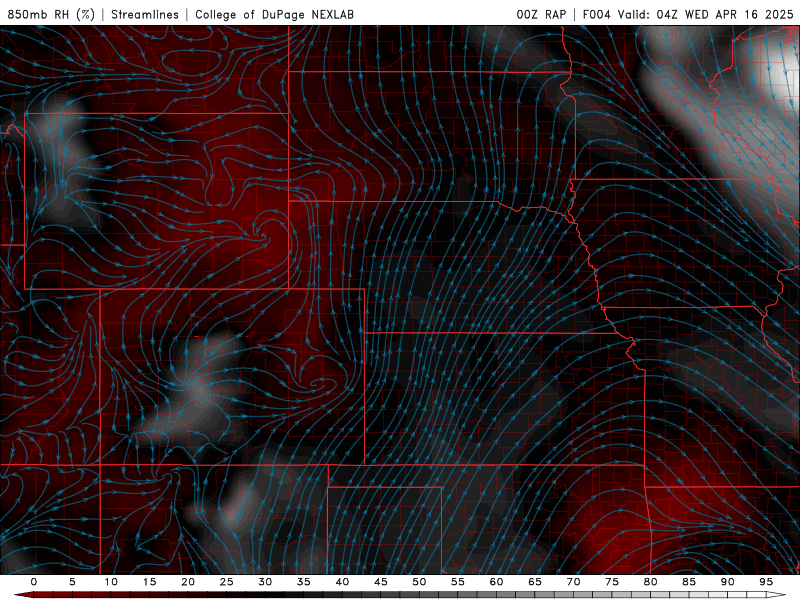The height and width of the screenshot is (600, 800).
Task: Click the "65" label on the color scale
Action: point(535,582)
